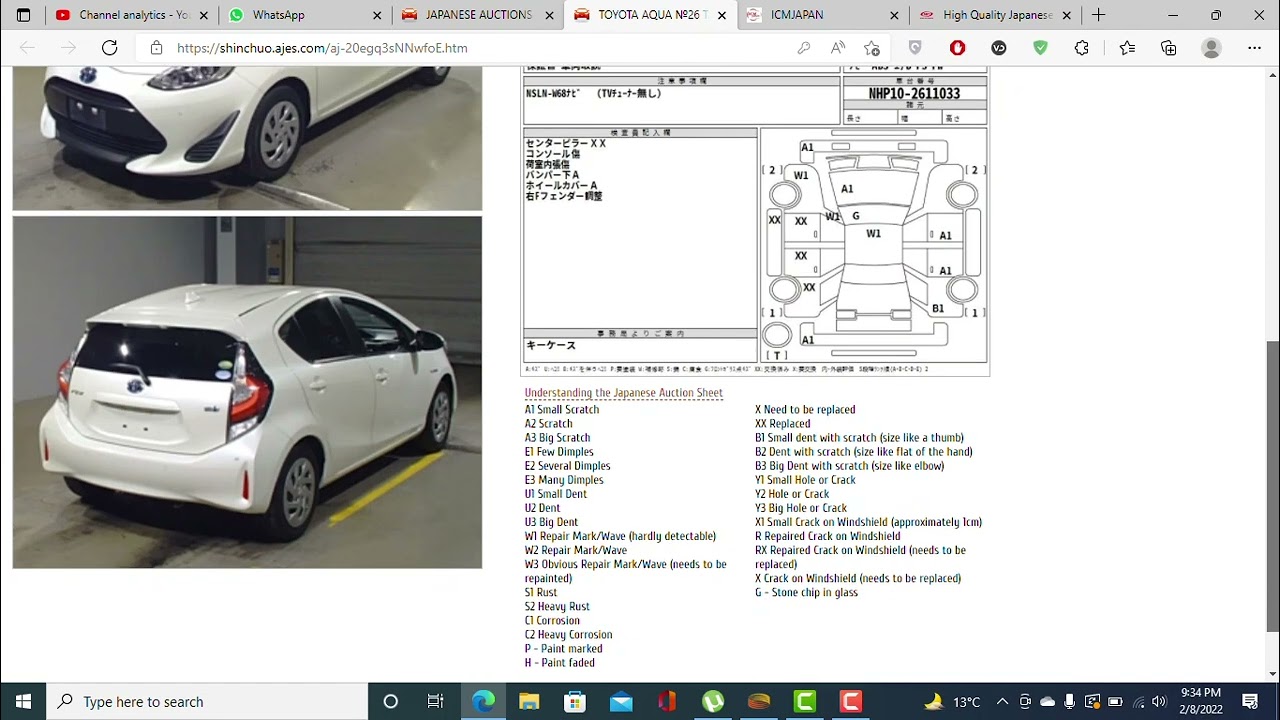
Task: Open the red stop-hand ad blocker extension
Action: [957, 48]
